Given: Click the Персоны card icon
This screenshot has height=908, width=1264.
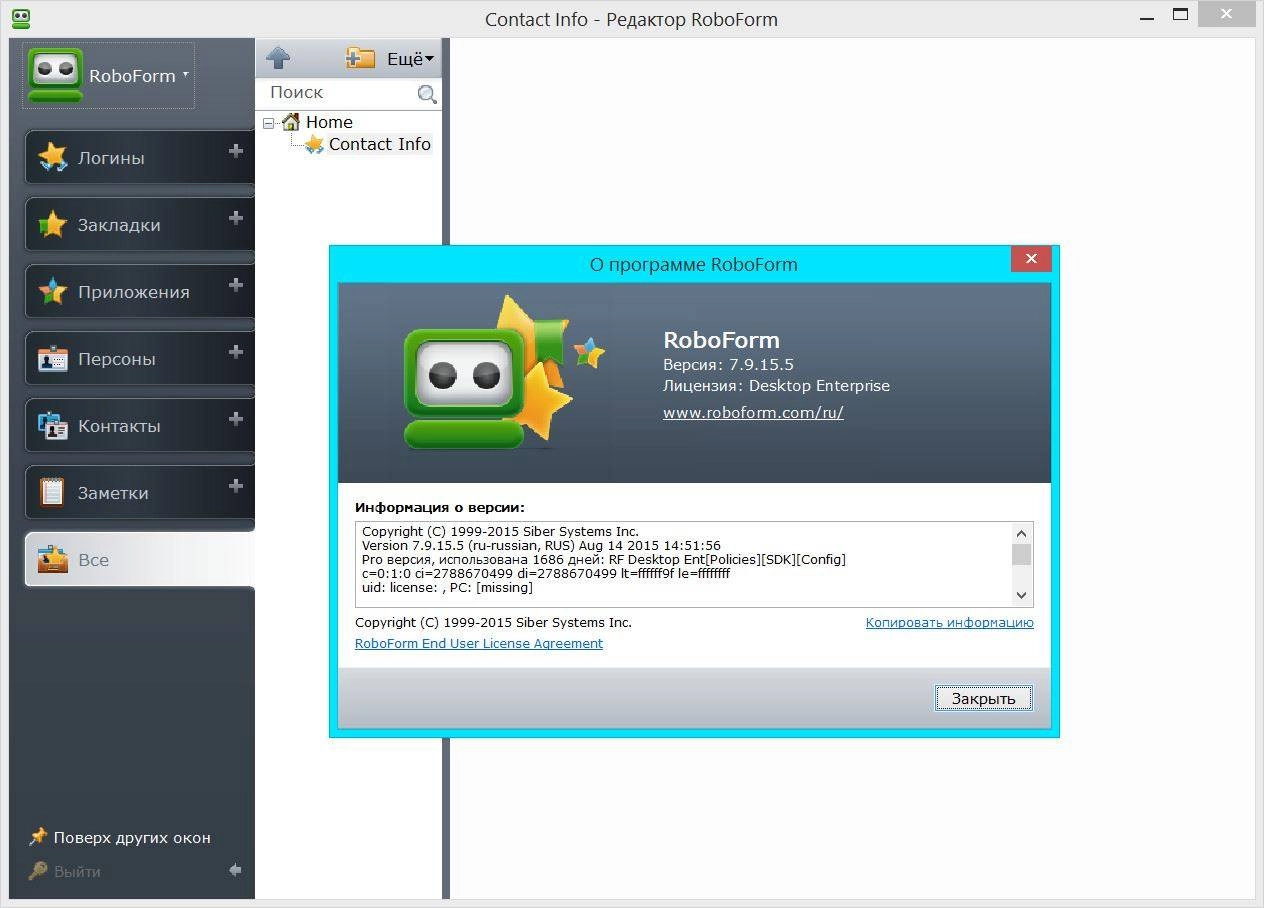Looking at the screenshot, I should click(x=52, y=359).
